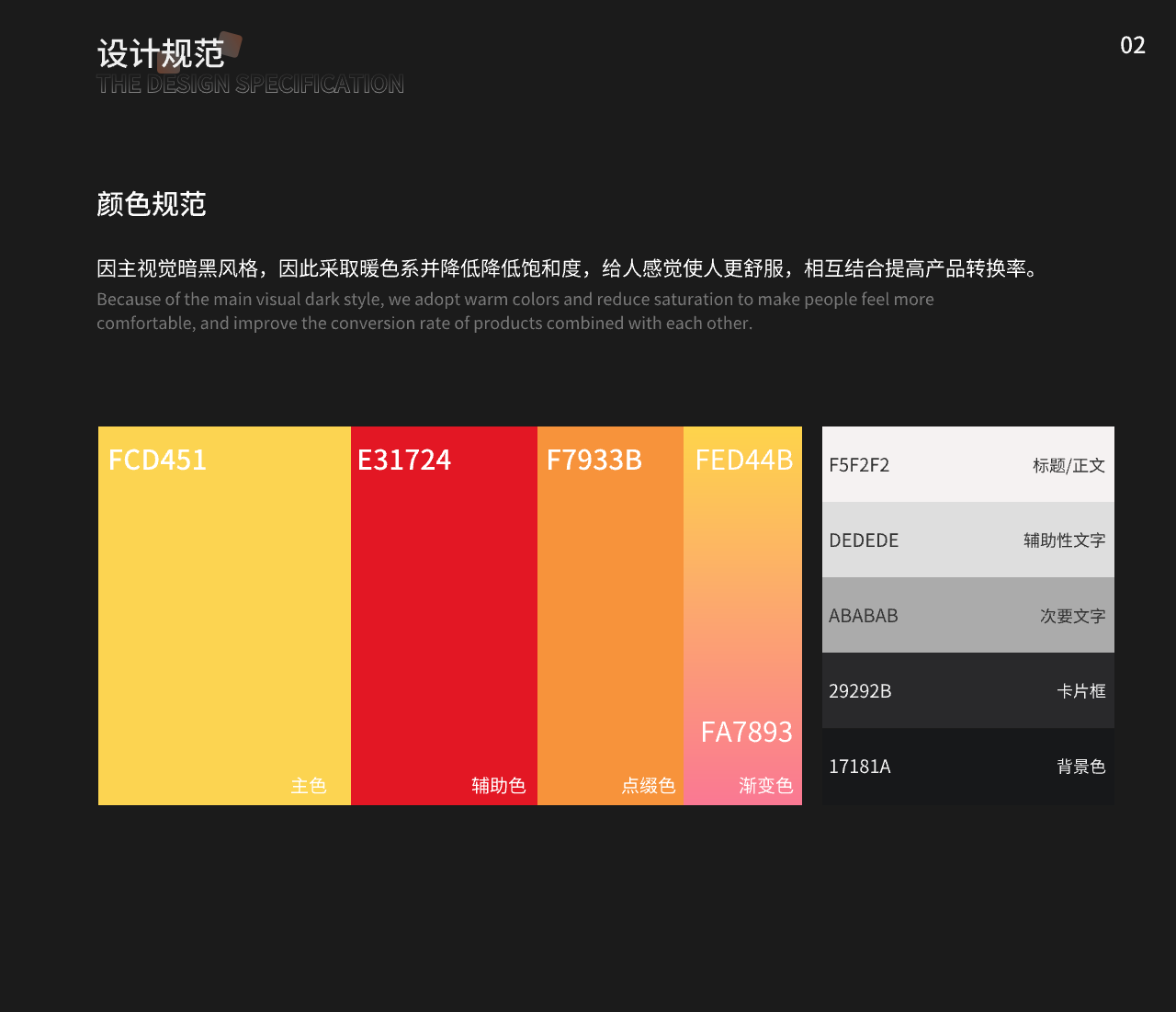Image resolution: width=1176 pixels, height=1012 pixels.
Task: Select the DEDEDE 辅助性文字 swatch row
Action: coord(968,540)
